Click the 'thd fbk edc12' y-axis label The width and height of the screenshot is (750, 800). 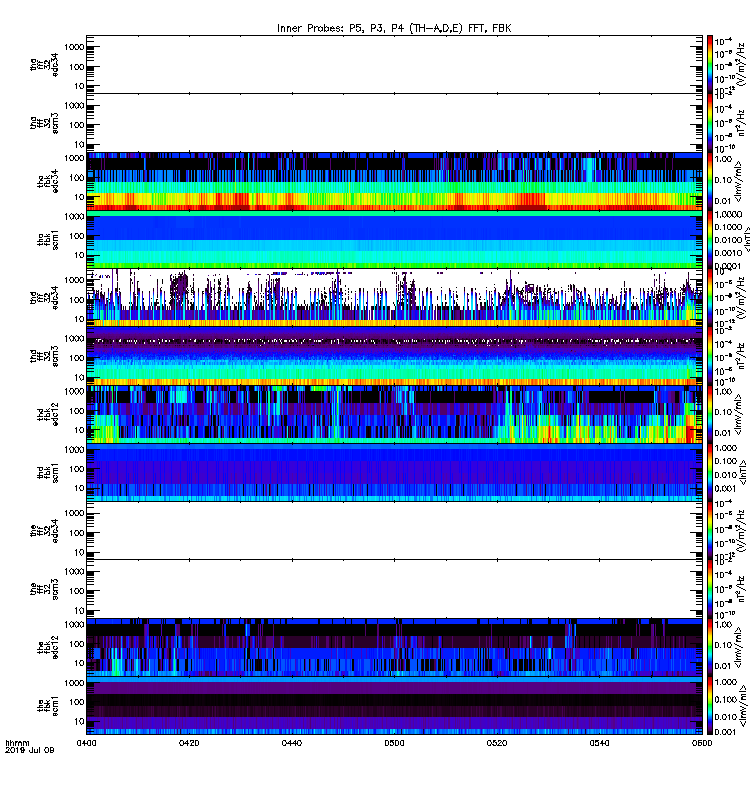pos(48,414)
